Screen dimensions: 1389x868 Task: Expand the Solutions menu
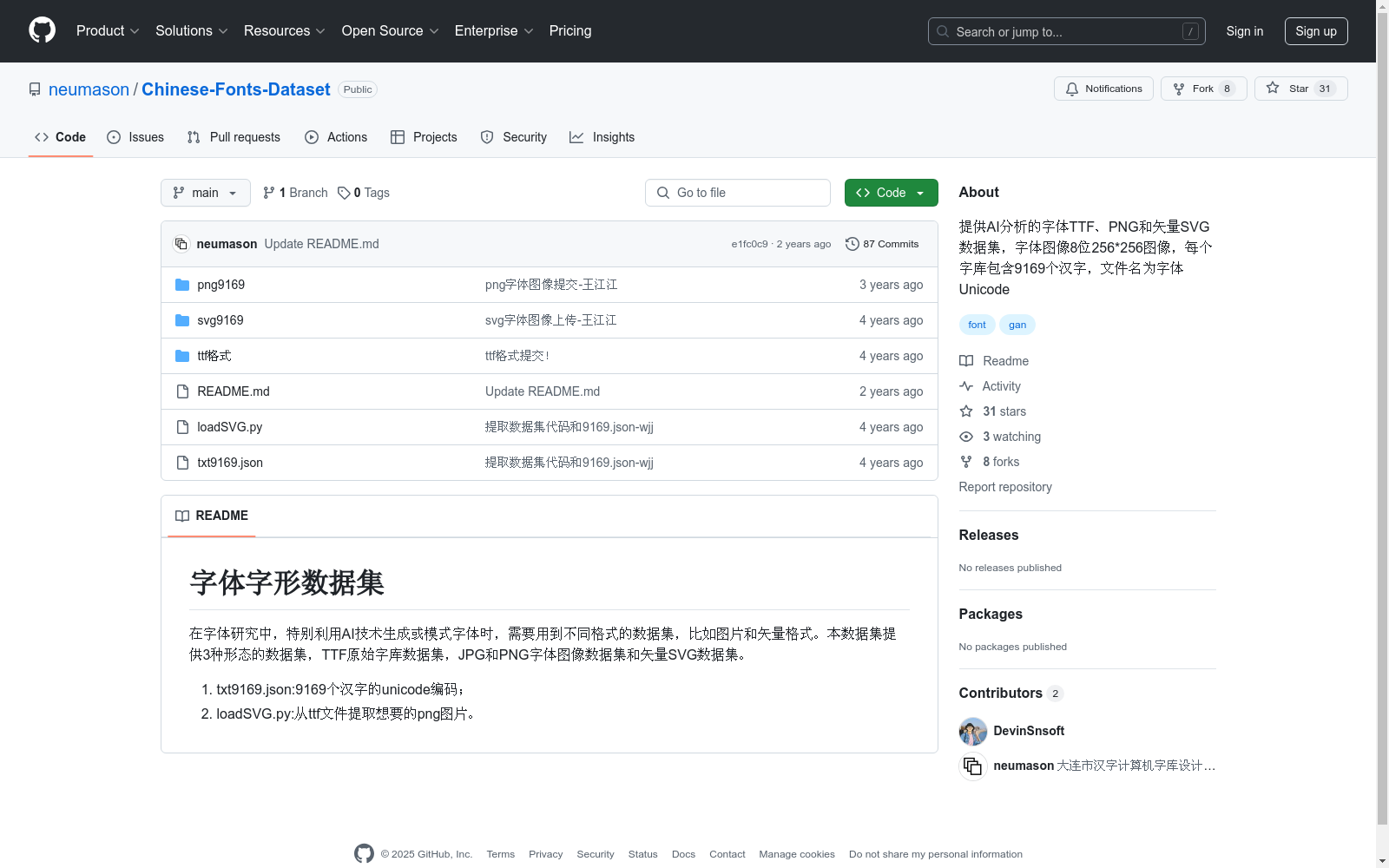tap(191, 30)
